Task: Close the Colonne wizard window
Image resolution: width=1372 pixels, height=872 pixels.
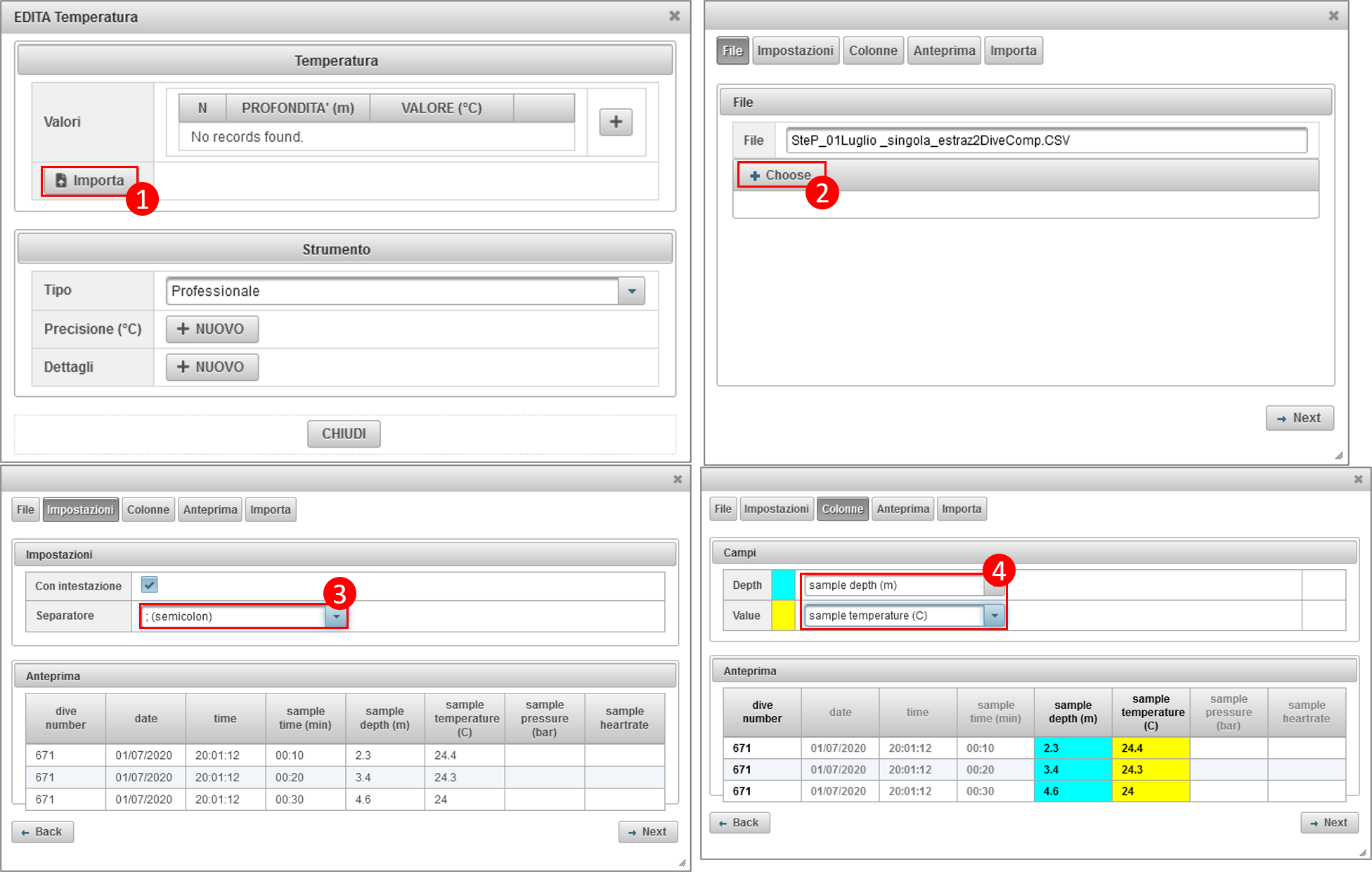Action: coord(1358,479)
